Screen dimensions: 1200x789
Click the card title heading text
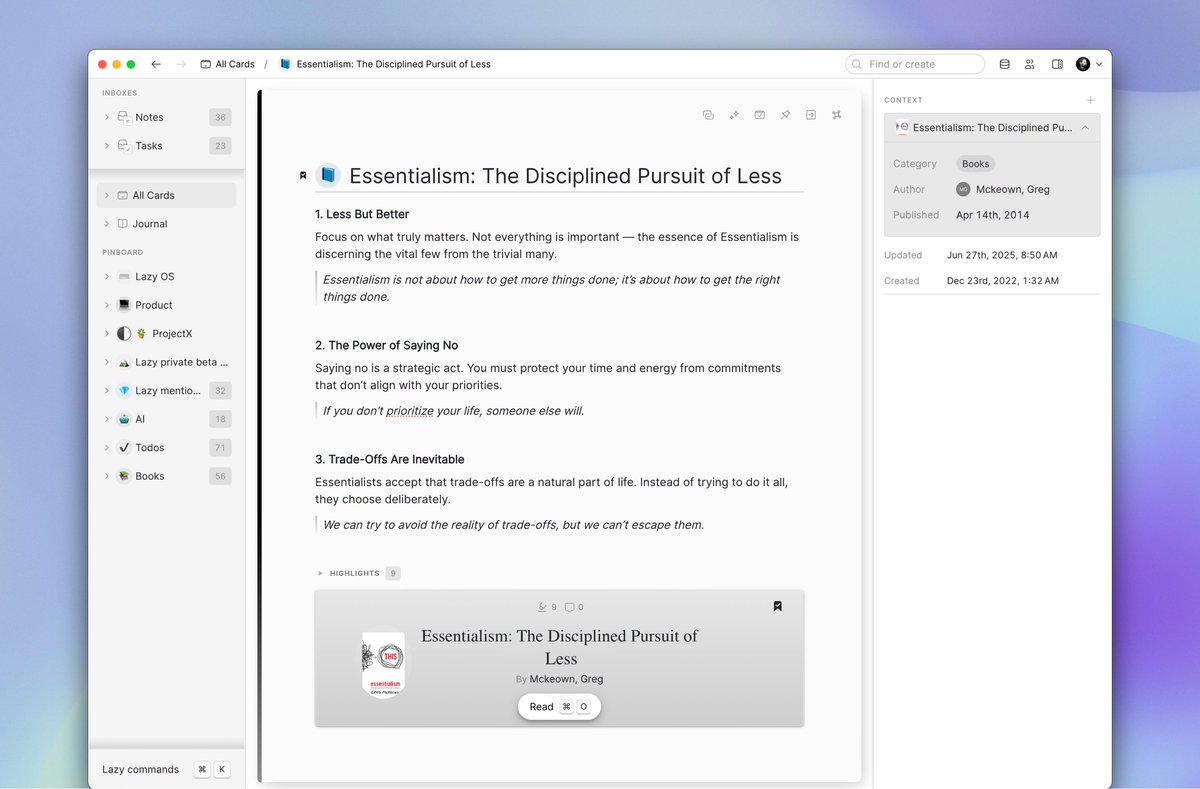pyautogui.click(x=565, y=176)
